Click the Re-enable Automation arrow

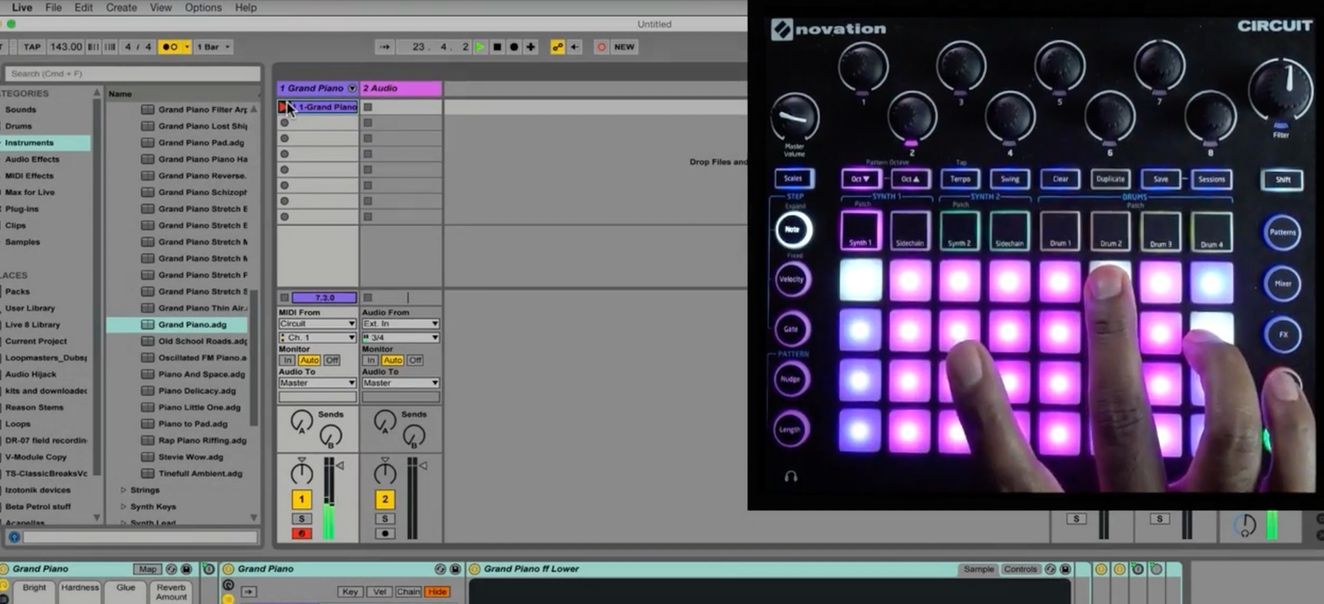click(575, 47)
